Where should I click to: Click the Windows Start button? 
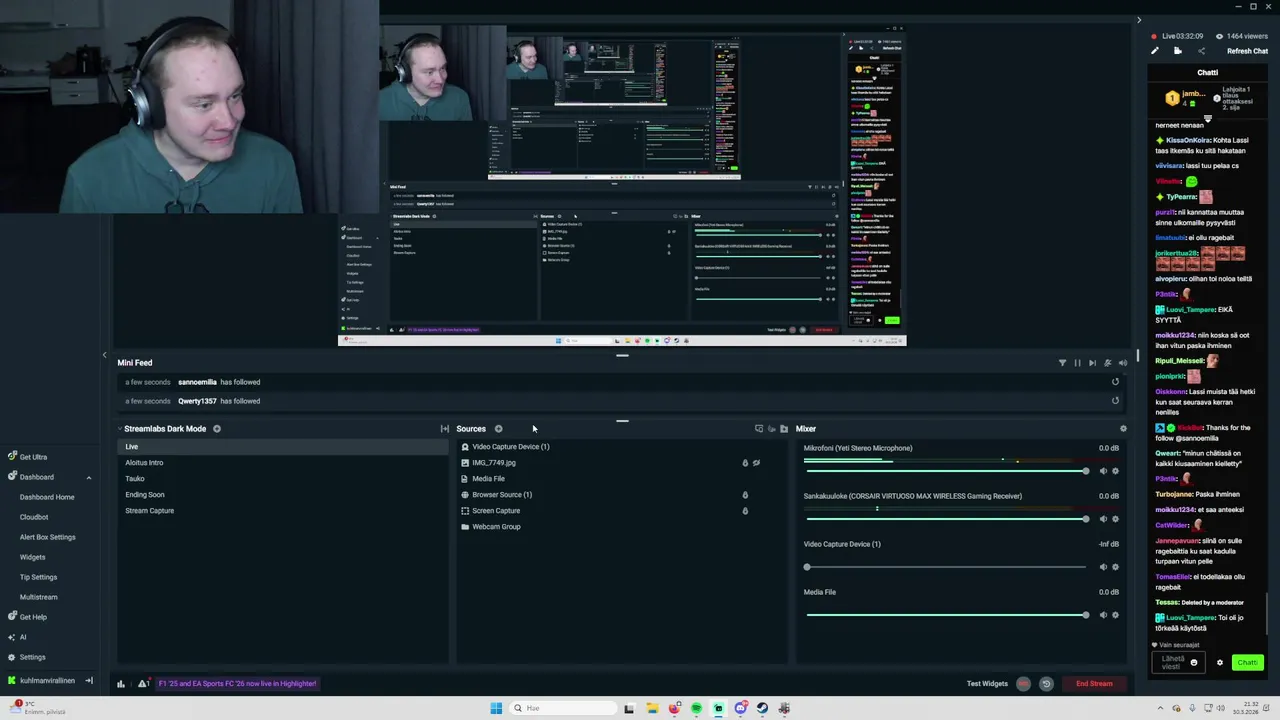pos(496,708)
